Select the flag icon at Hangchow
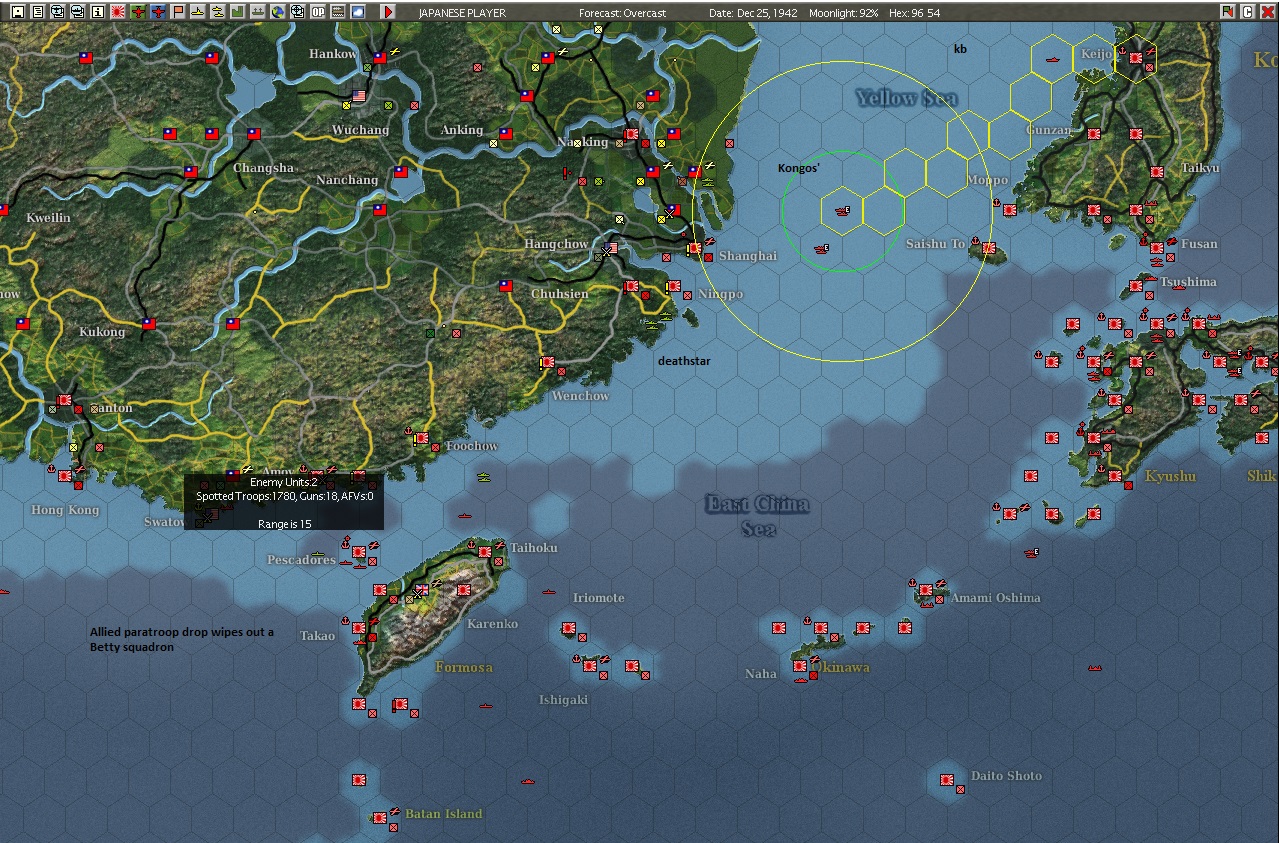The height and width of the screenshot is (843, 1279). click(x=611, y=247)
